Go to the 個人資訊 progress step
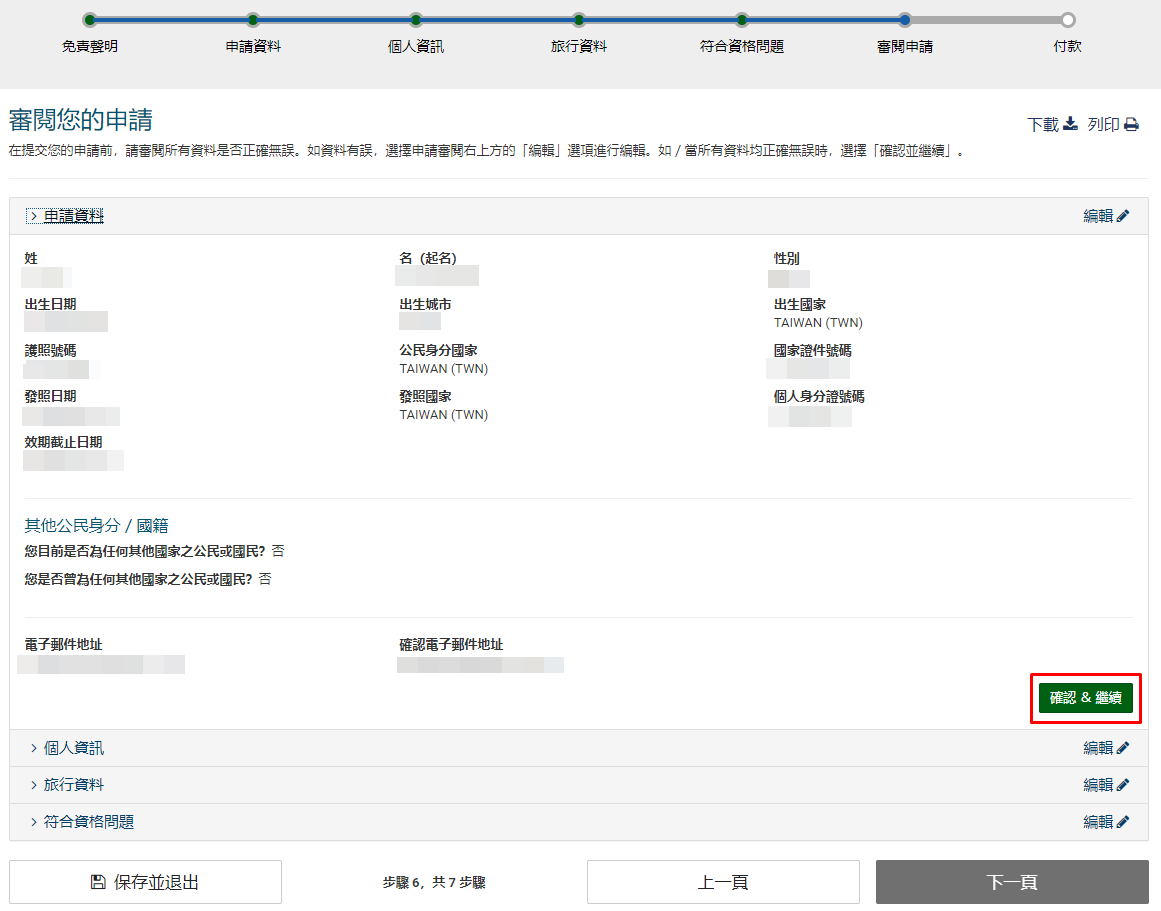1161x911 pixels. pyautogui.click(x=416, y=20)
